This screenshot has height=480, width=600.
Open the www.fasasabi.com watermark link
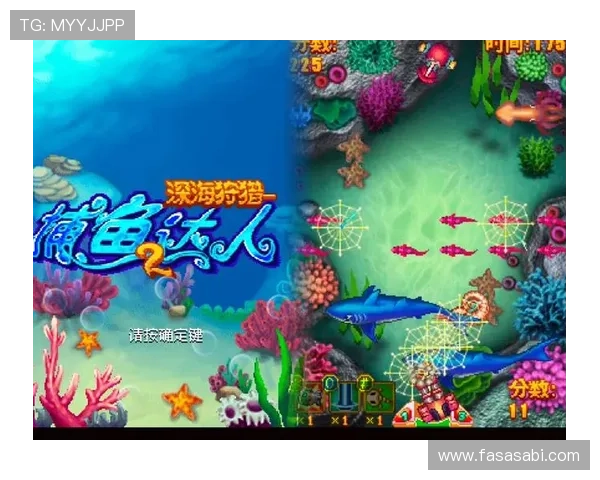[x=508, y=456]
